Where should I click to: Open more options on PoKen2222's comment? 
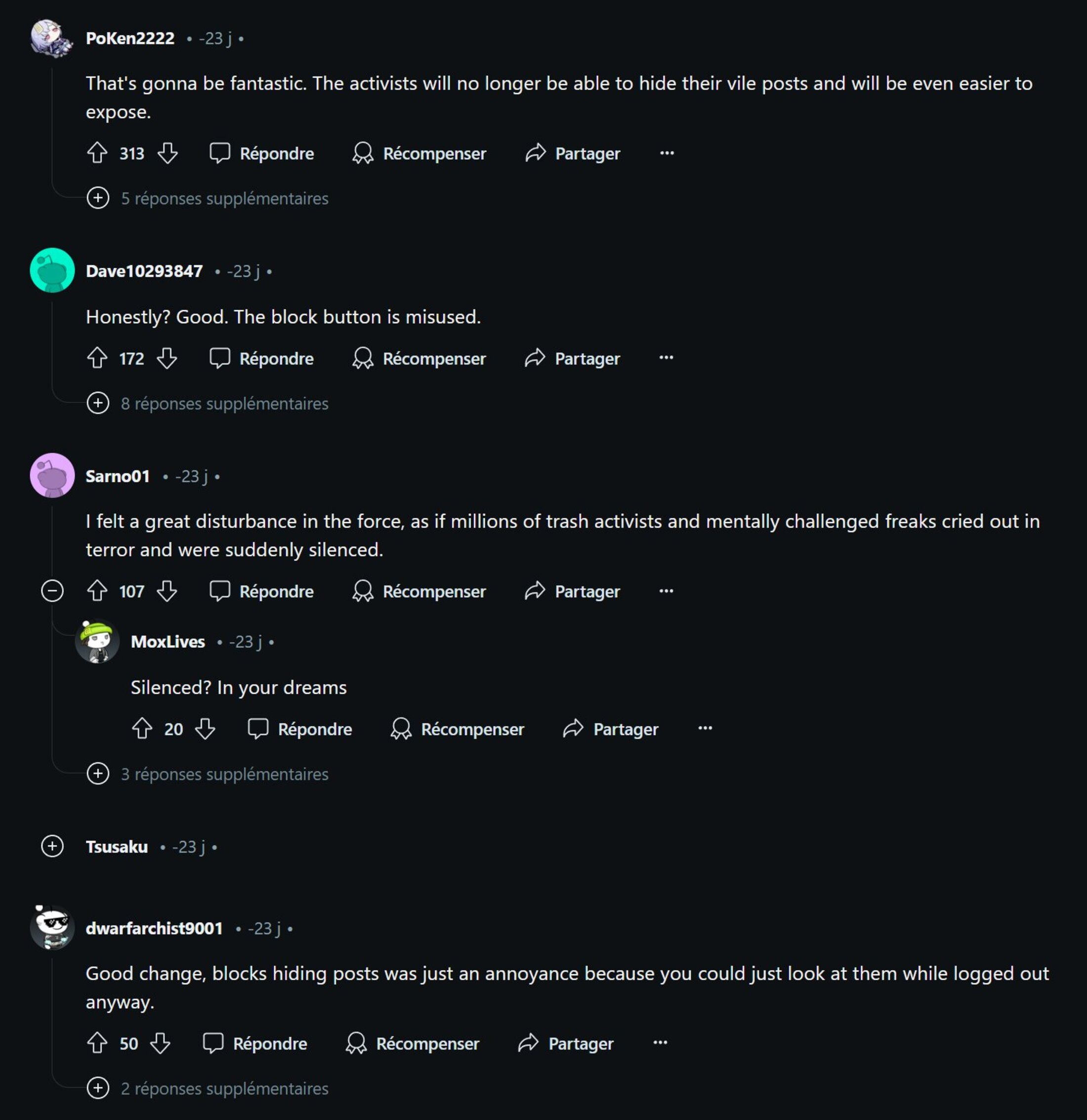(667, 153)
